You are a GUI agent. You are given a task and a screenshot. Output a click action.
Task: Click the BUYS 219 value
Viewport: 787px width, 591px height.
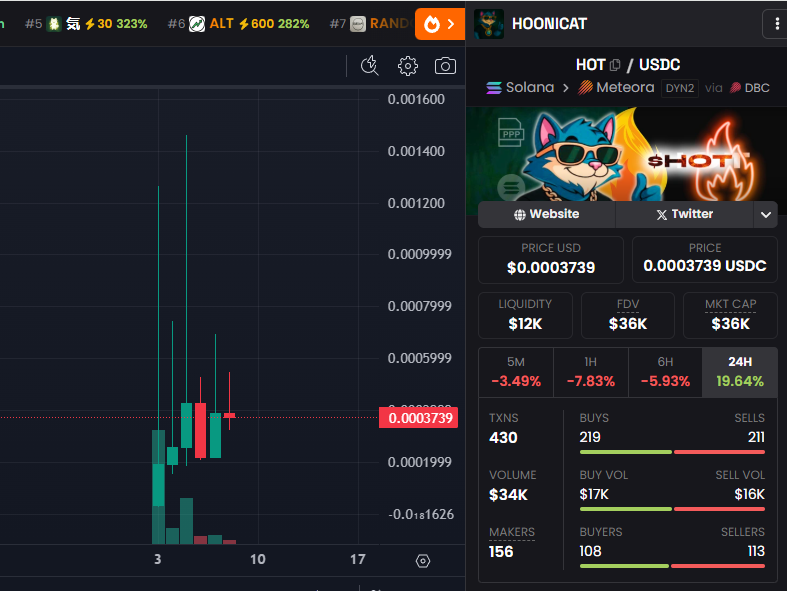[590, 437]
